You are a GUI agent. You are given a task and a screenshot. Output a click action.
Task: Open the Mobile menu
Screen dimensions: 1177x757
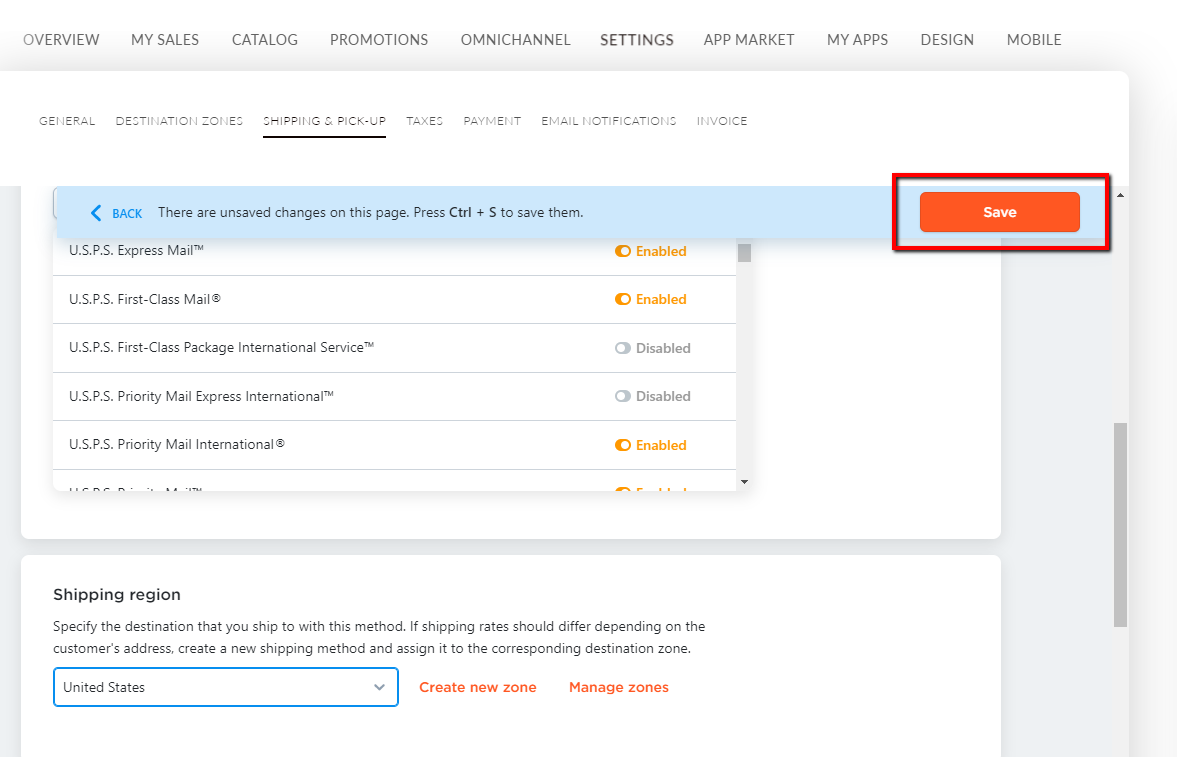[1034, 40]
